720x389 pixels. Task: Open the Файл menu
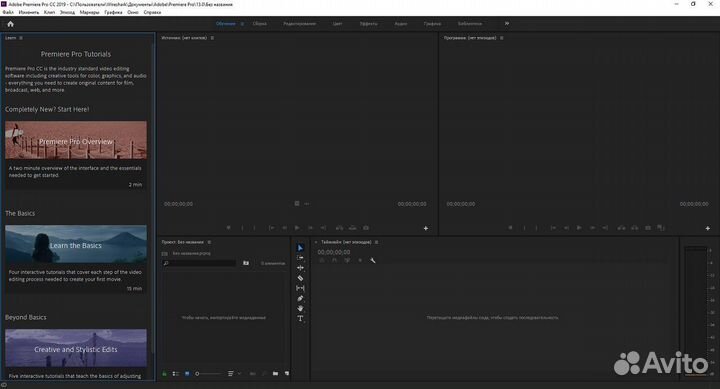(x=8, y=12)
